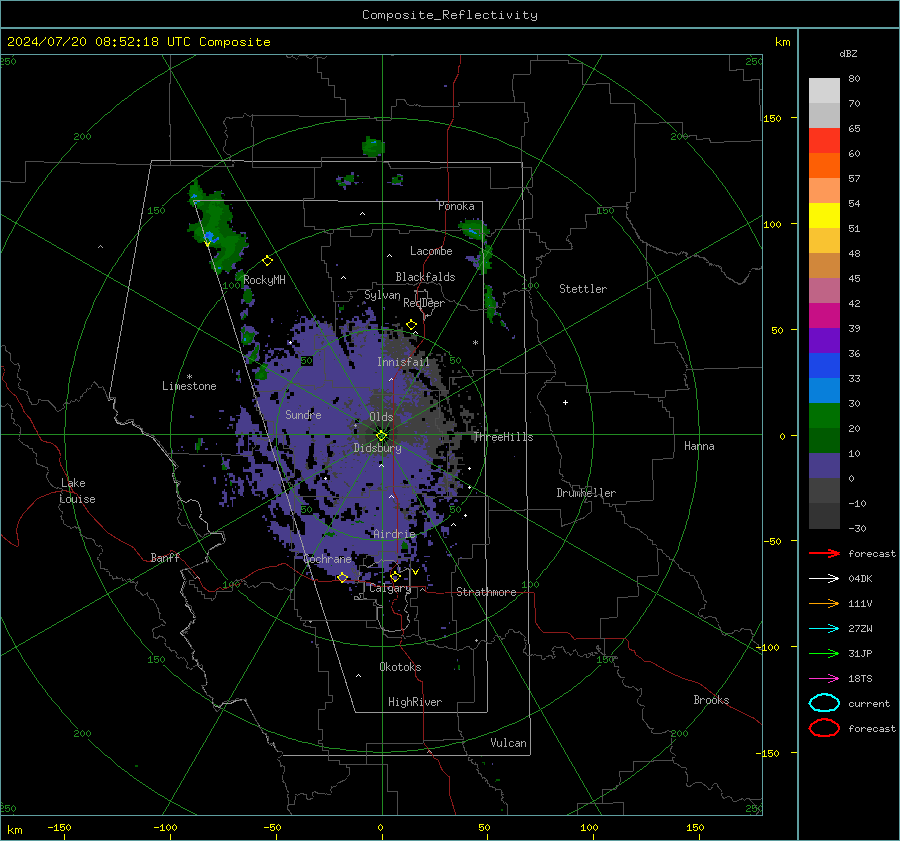Click white plus marker west of Hanna

[x=565, y=402]
